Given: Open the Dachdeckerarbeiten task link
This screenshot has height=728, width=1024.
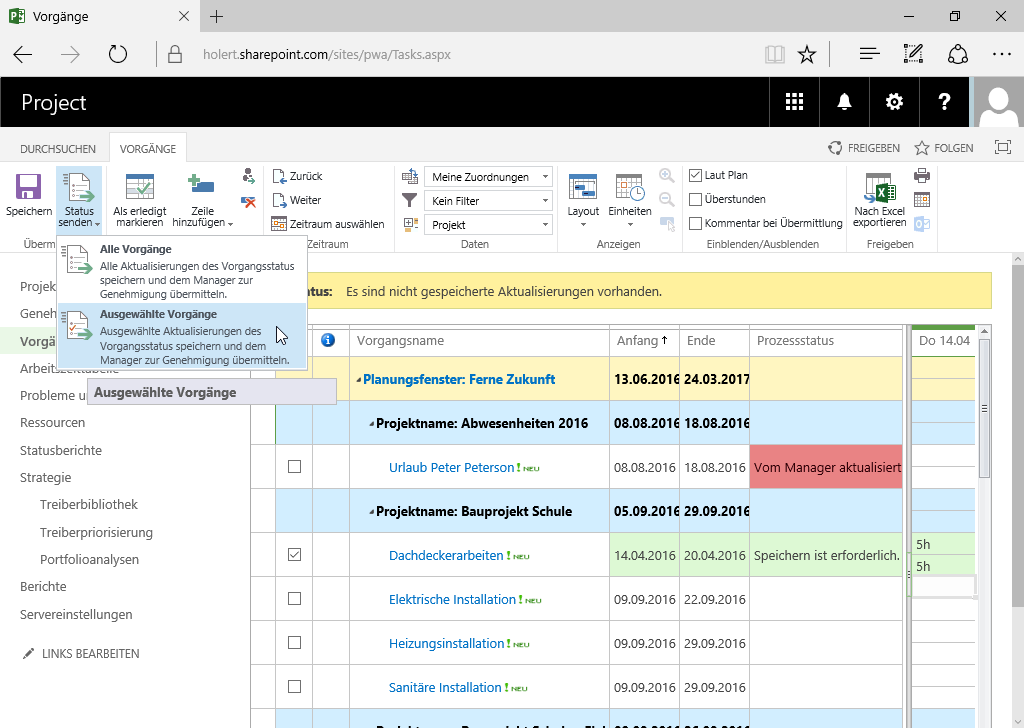Looking at the screenshot, I should point(446,556).
